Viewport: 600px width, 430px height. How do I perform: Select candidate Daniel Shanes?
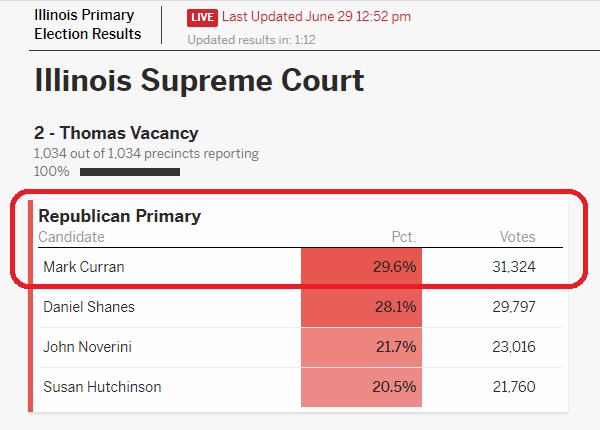coord(89,307)
